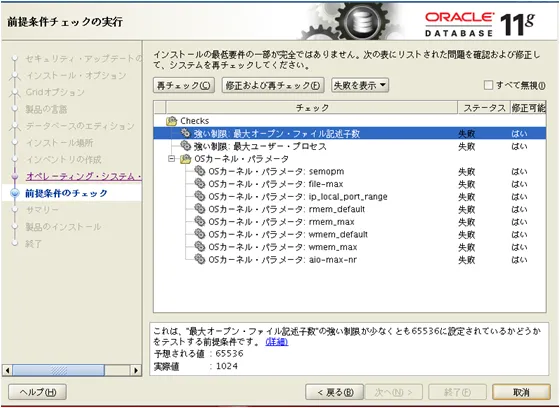Select the 最大ユーザー・プロセス row
This screenshot has width=560, height=408.
(350, 146)
